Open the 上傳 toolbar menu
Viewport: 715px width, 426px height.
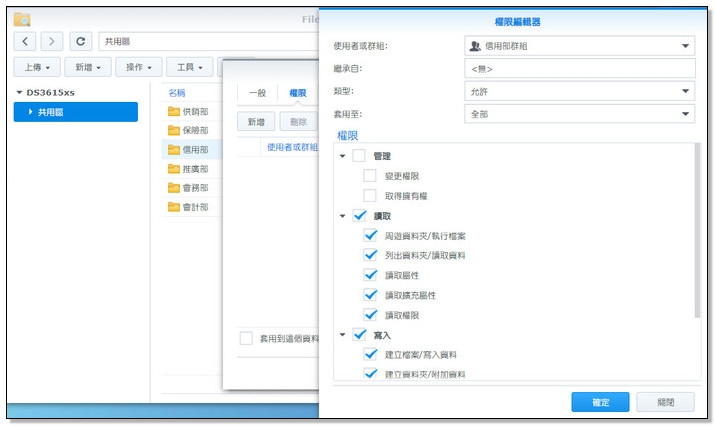click(36, 67)
